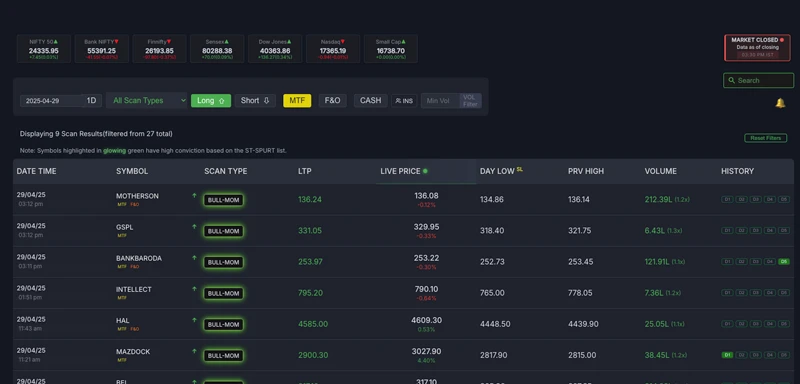Toggle the INS filter

click(x=404, y=101)
